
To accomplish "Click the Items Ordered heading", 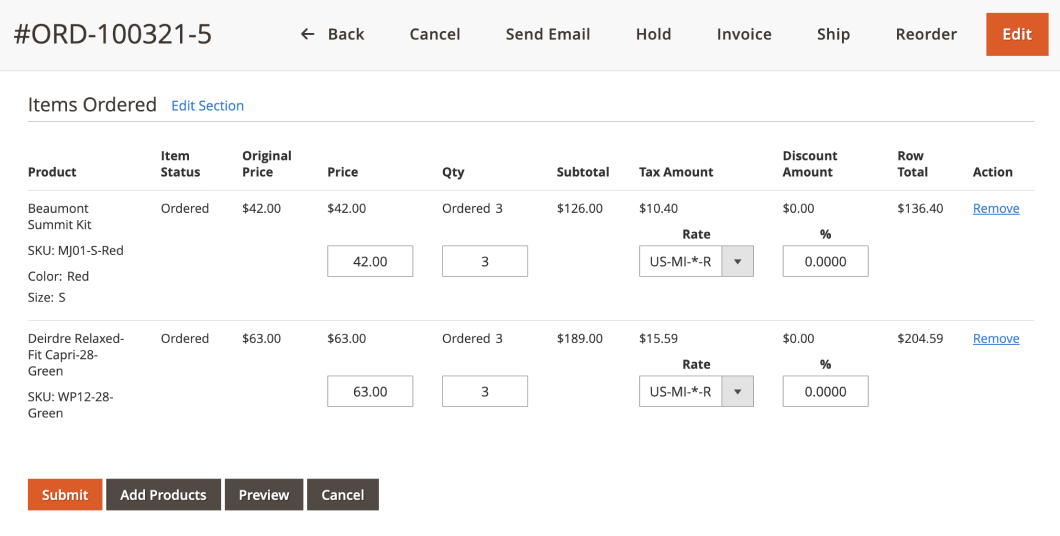I will pos(92,105).
